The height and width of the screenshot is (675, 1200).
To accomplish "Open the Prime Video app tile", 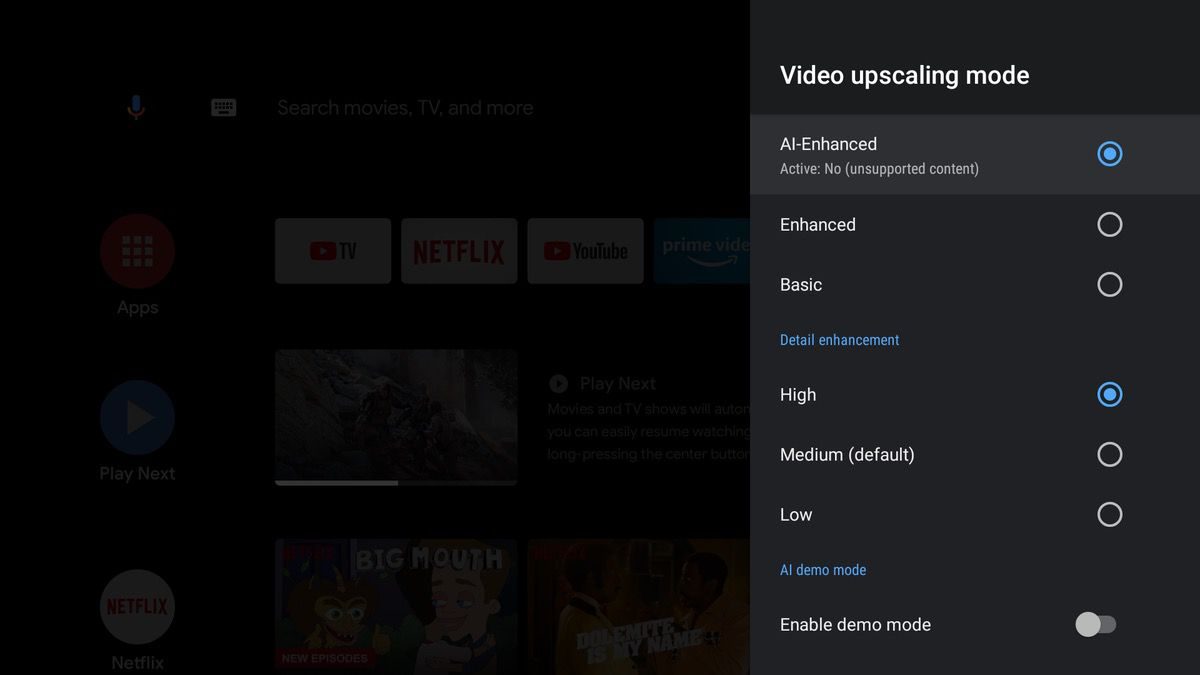I will point(702,251).
